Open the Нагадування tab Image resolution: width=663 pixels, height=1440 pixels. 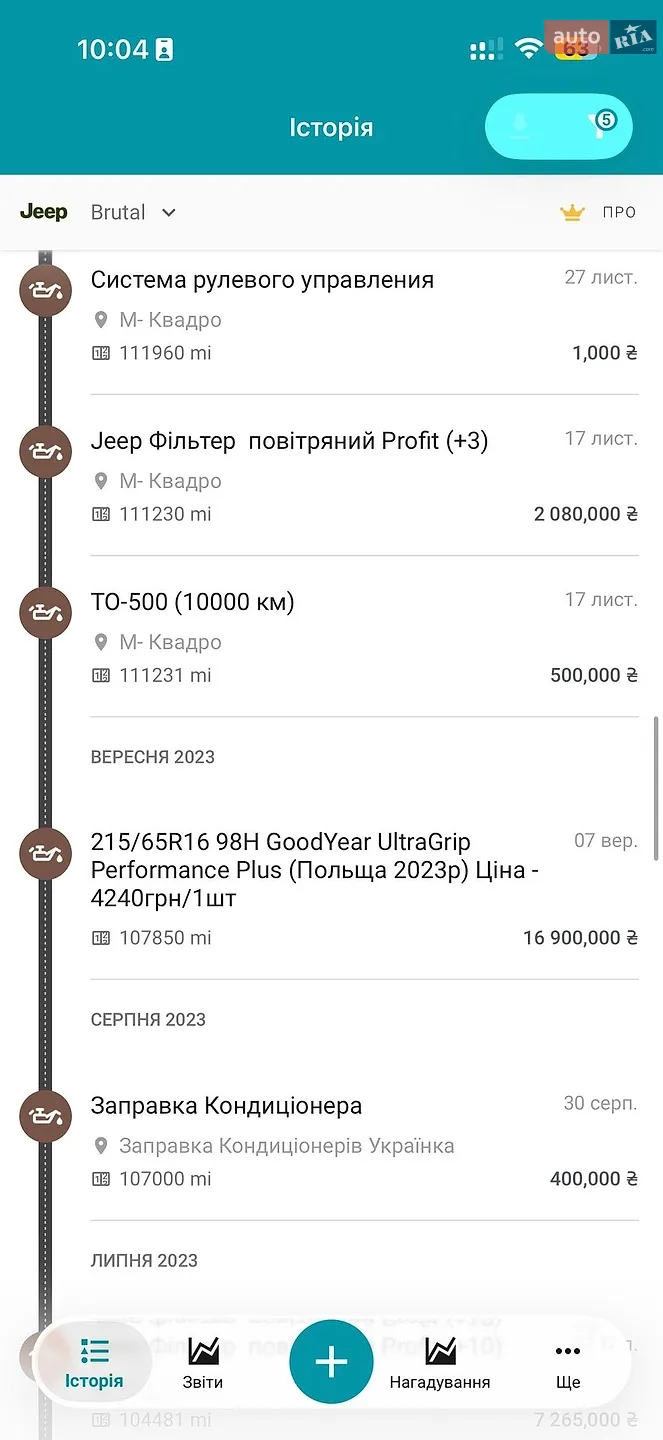pos(440,1364)
